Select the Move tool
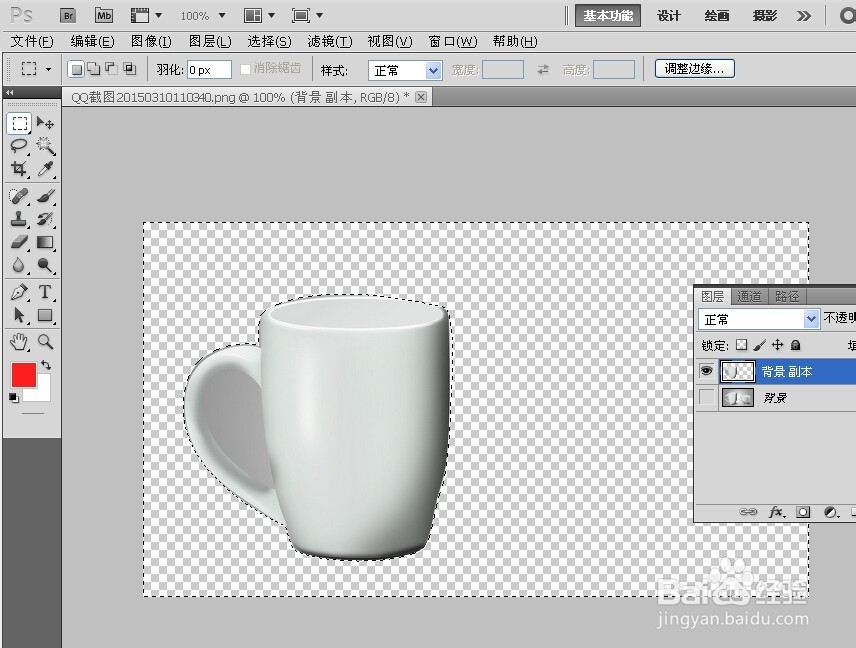856x648 pixels. pos(45,123)
